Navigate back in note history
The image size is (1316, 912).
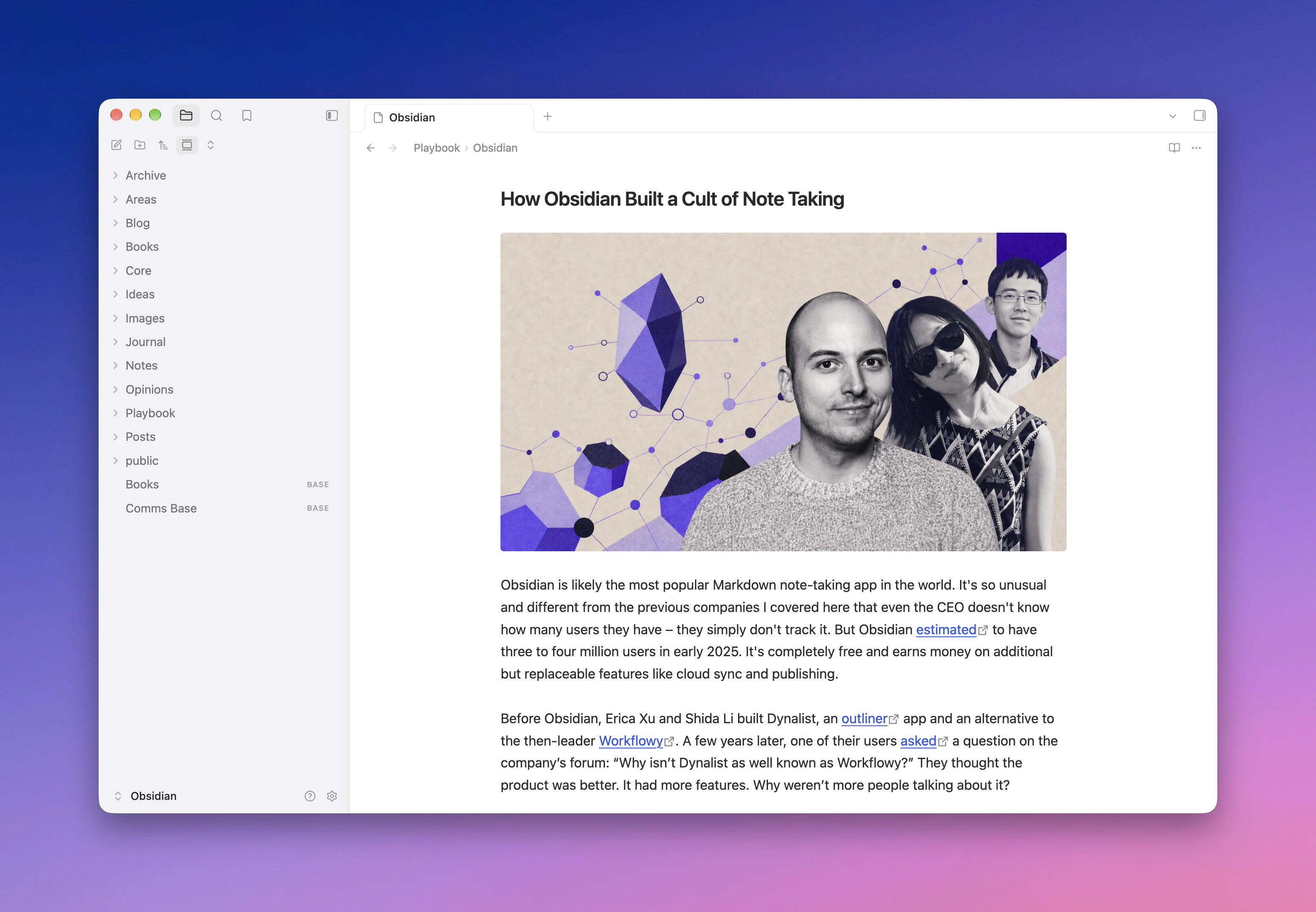[371, 148]
